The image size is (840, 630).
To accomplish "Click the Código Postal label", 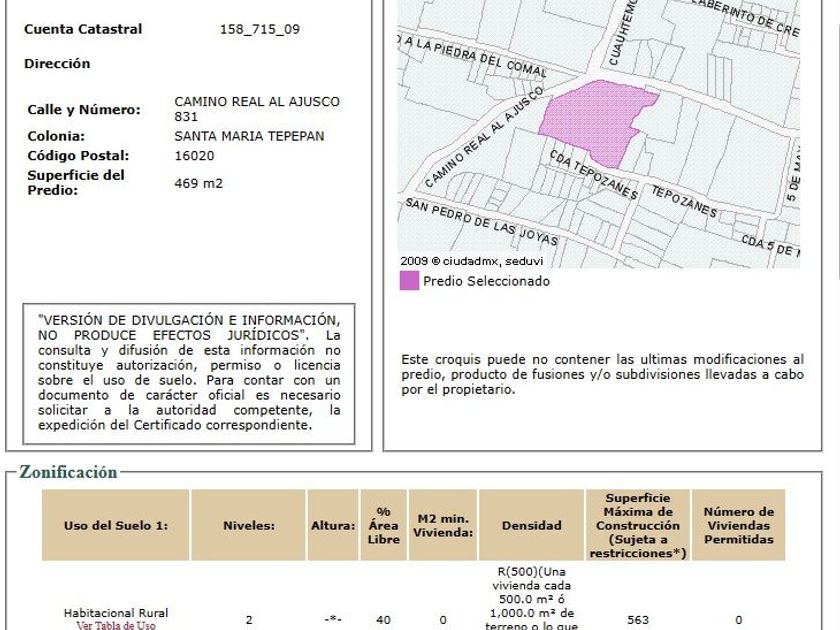I will [78, 156].
